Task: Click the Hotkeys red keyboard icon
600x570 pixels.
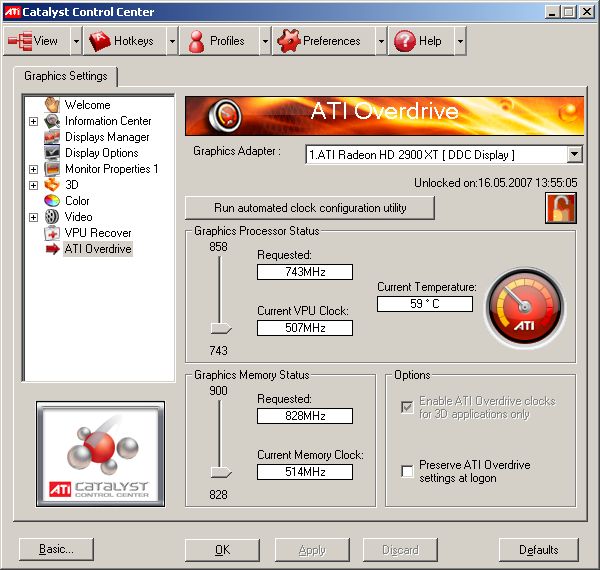Action: coord(99,41)
